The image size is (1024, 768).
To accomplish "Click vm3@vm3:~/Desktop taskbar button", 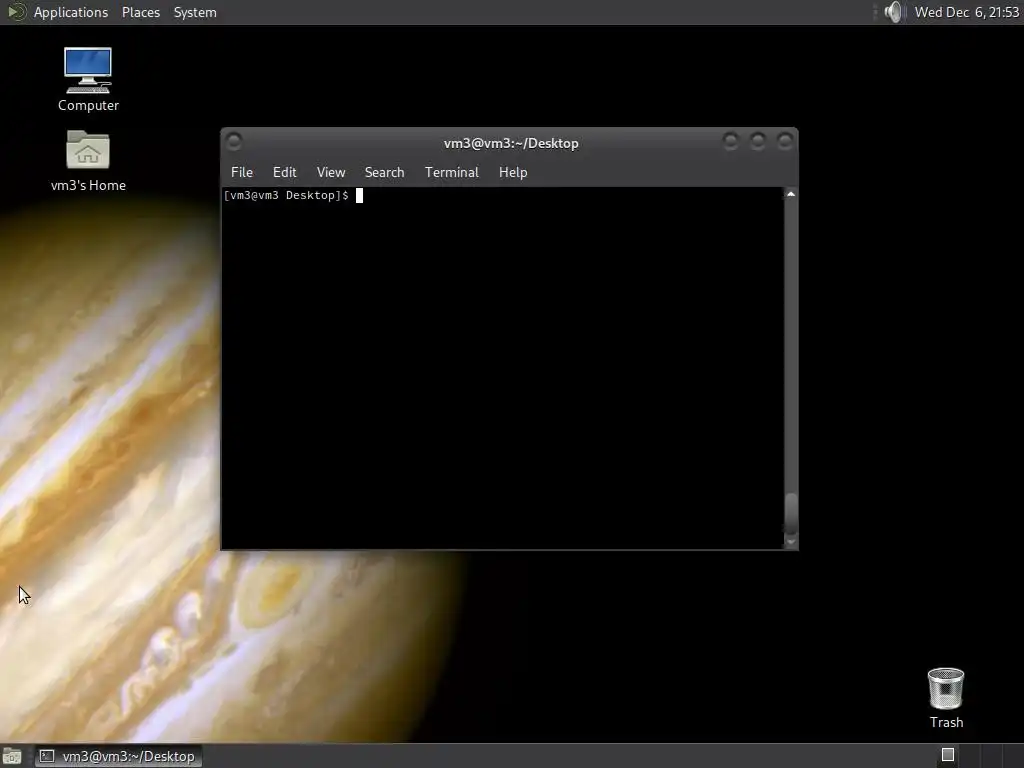I will [118, 756].
